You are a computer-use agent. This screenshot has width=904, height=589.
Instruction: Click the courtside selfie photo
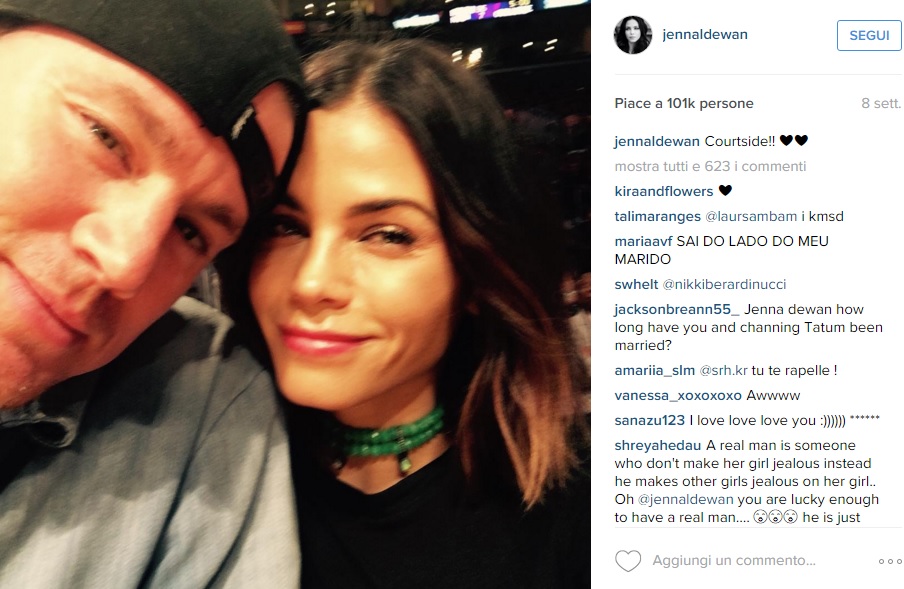(295, 294)
